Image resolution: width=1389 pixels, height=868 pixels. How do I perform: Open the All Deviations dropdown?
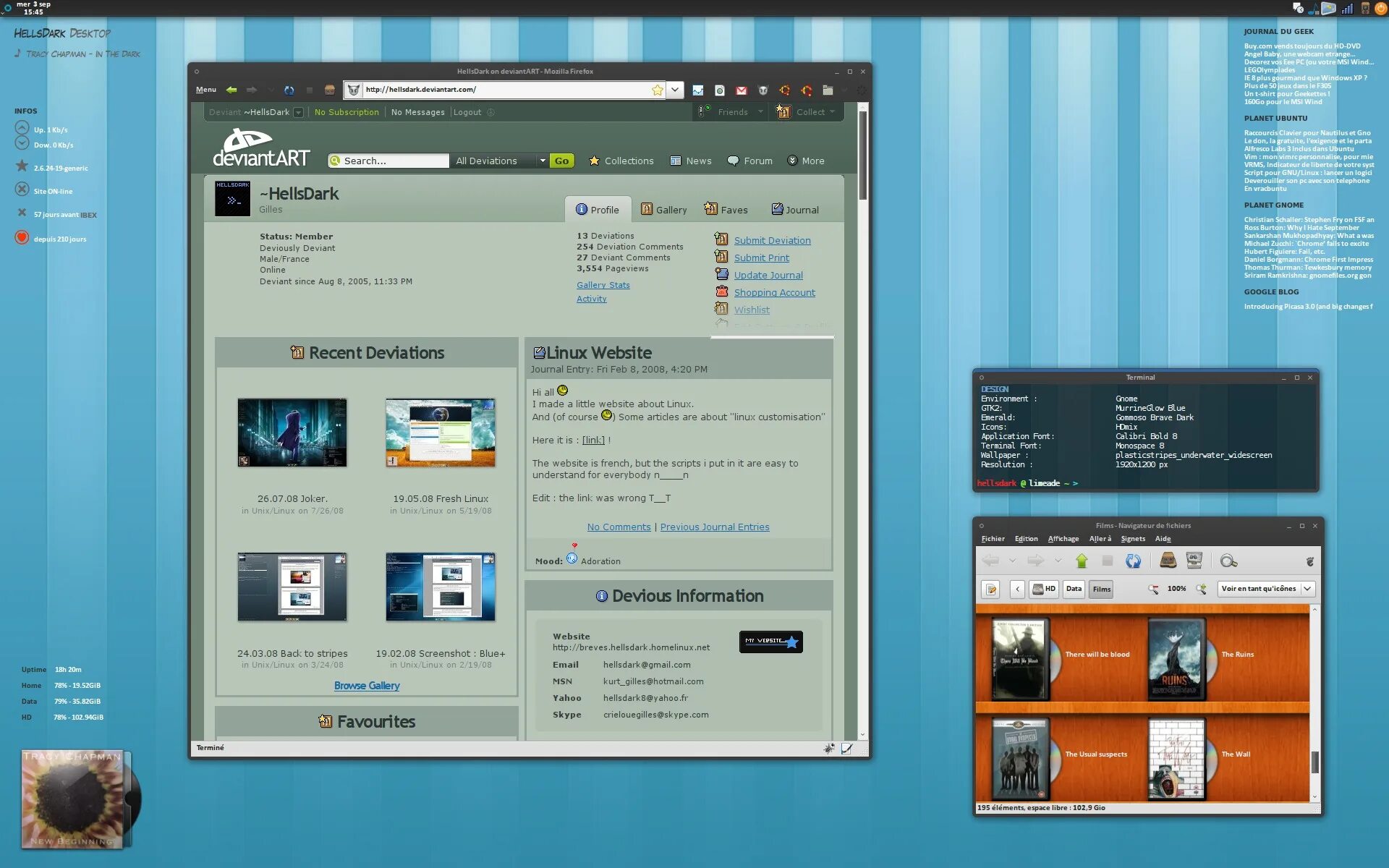pos(498,160)
